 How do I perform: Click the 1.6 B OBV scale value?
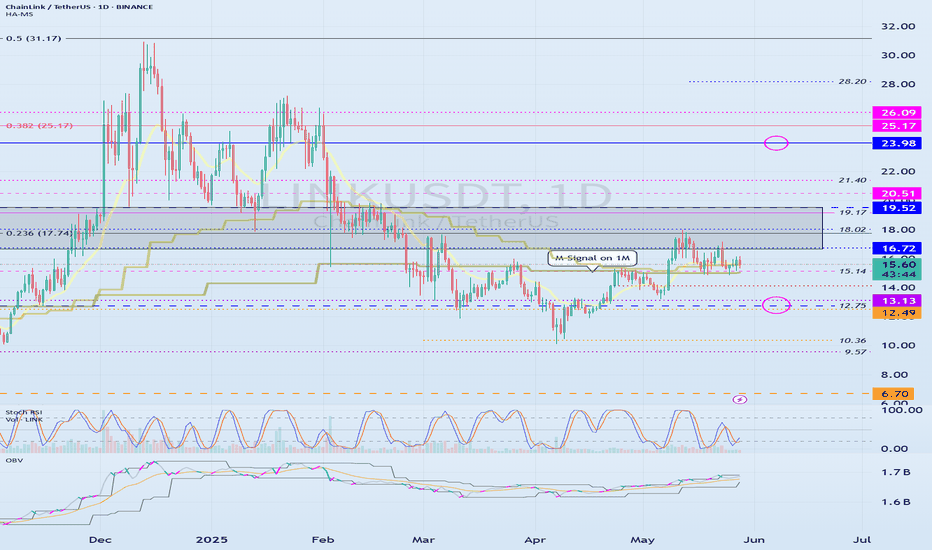tap(896, 502)
